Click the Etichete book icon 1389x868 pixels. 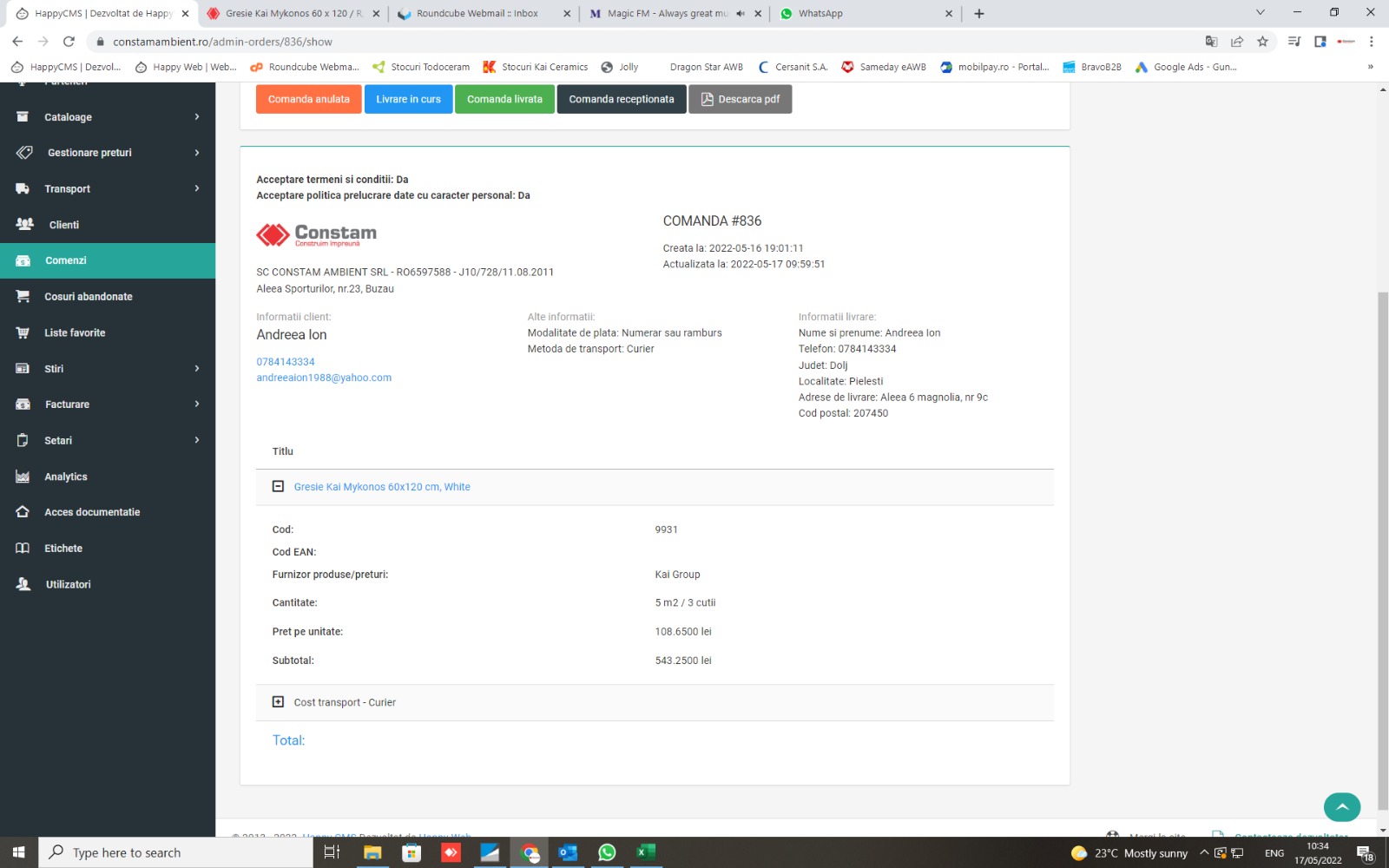(x=23, y=548)
